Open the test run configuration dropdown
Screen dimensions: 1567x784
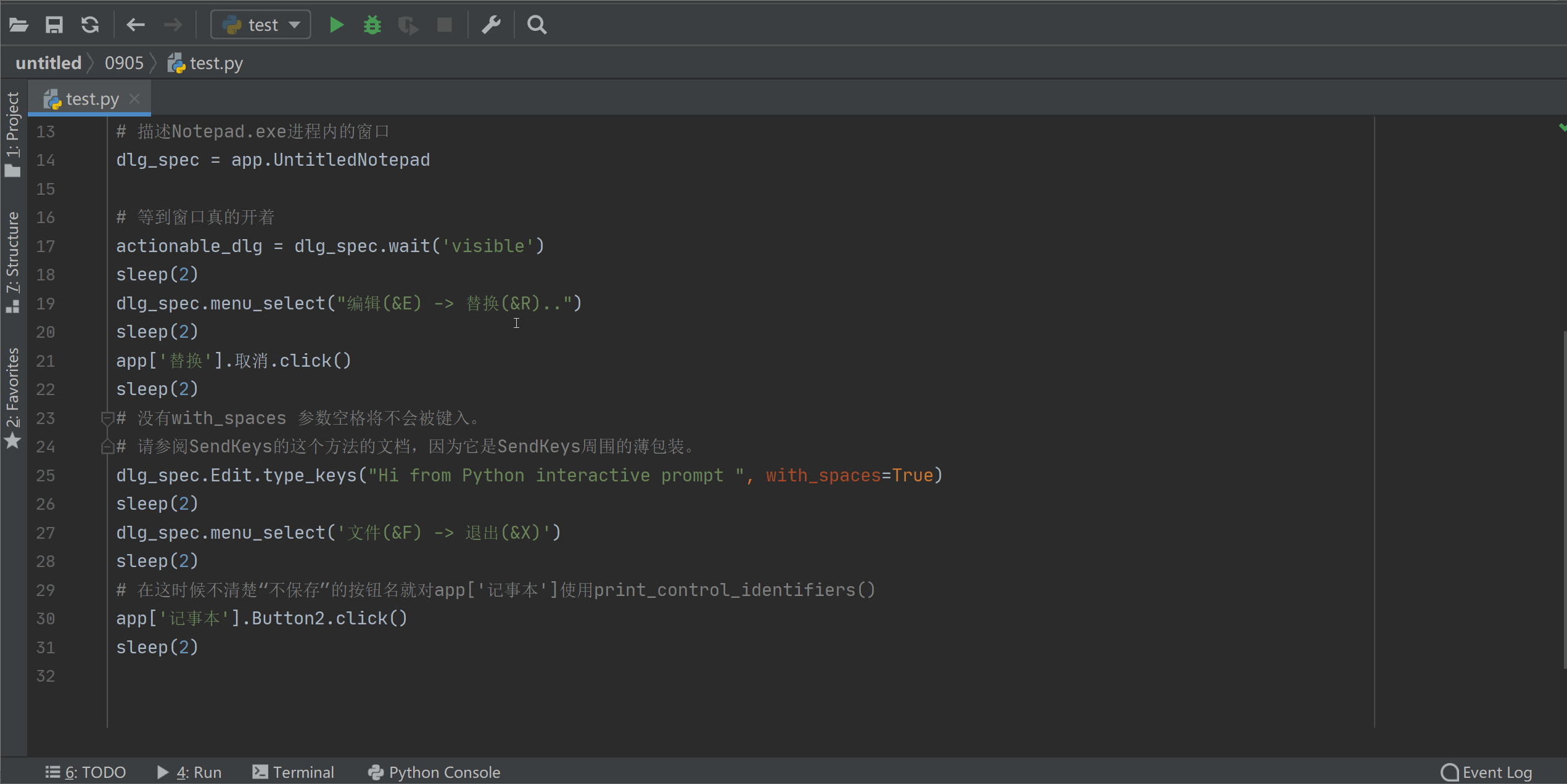coord(261,25)
